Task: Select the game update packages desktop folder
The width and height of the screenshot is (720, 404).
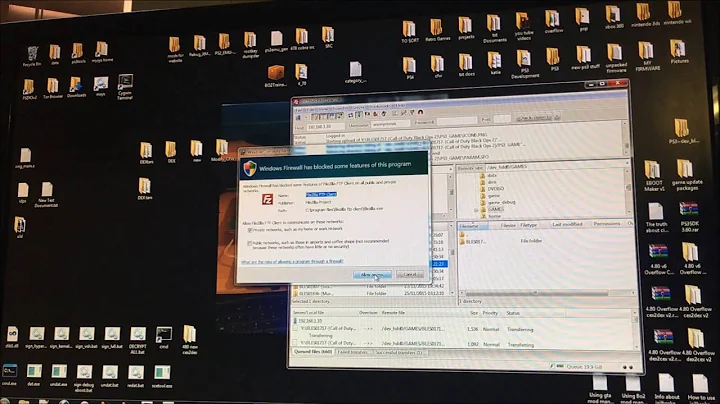Action: pyautogui.click(x=686, y=175)
